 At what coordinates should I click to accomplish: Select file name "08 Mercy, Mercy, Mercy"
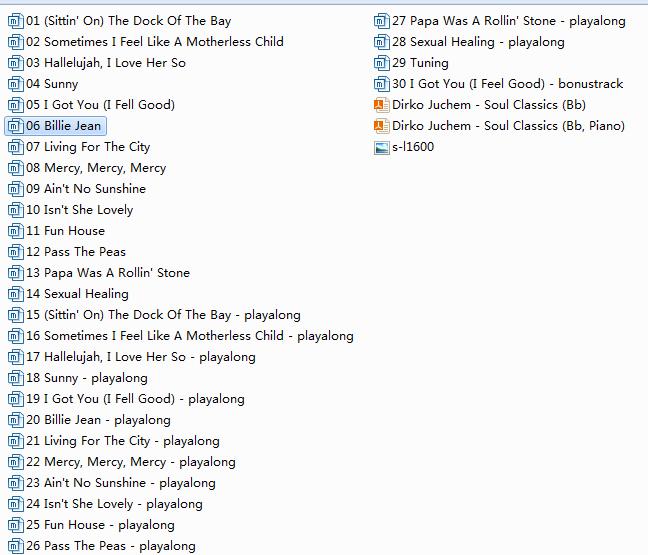(x=96, y=168)
